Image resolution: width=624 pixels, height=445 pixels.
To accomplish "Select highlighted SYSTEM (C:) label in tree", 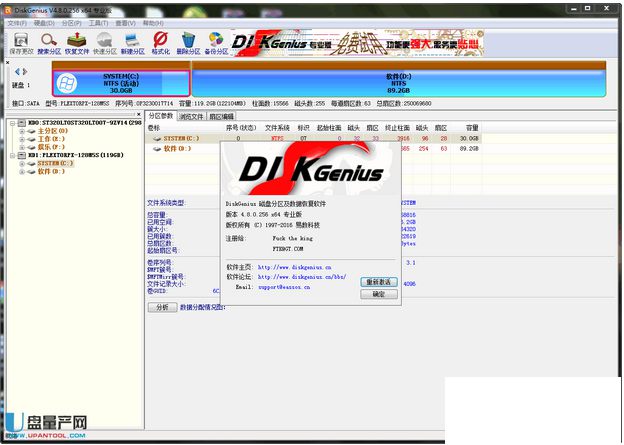I will click(55, 164).
